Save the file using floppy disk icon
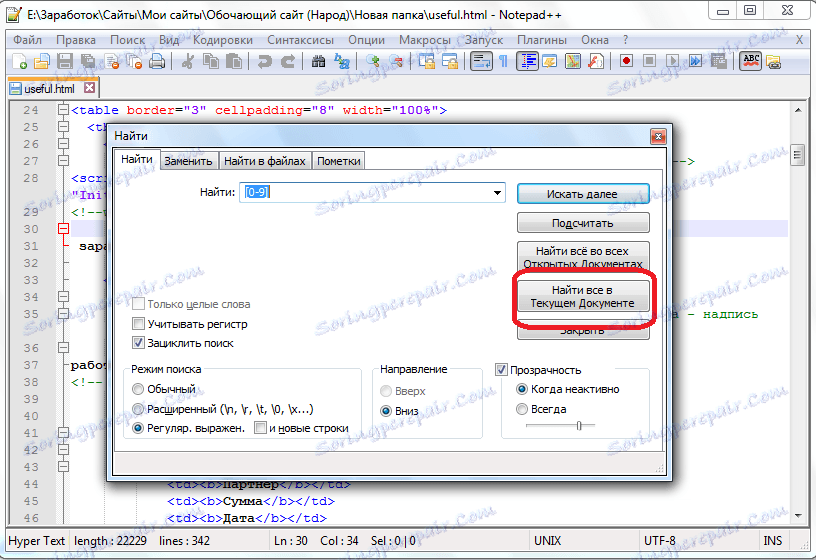 click(x=65, y=61)
